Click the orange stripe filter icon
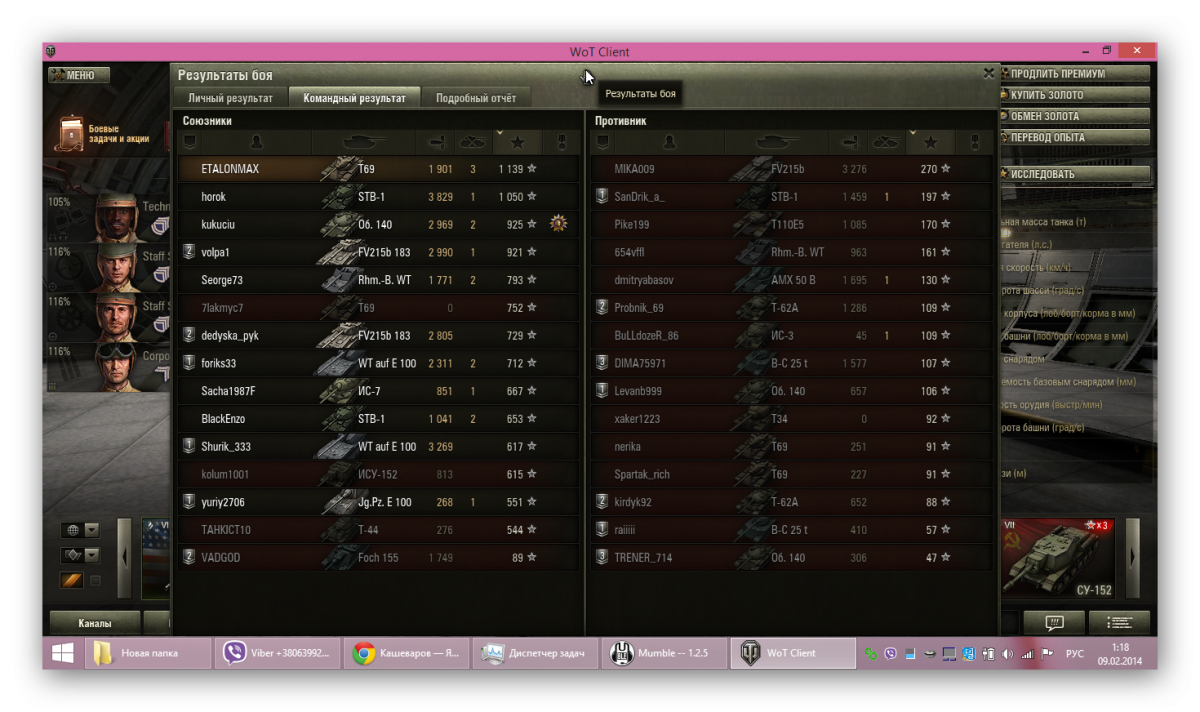Viewport: 1200px width, 712px height. 71,580
